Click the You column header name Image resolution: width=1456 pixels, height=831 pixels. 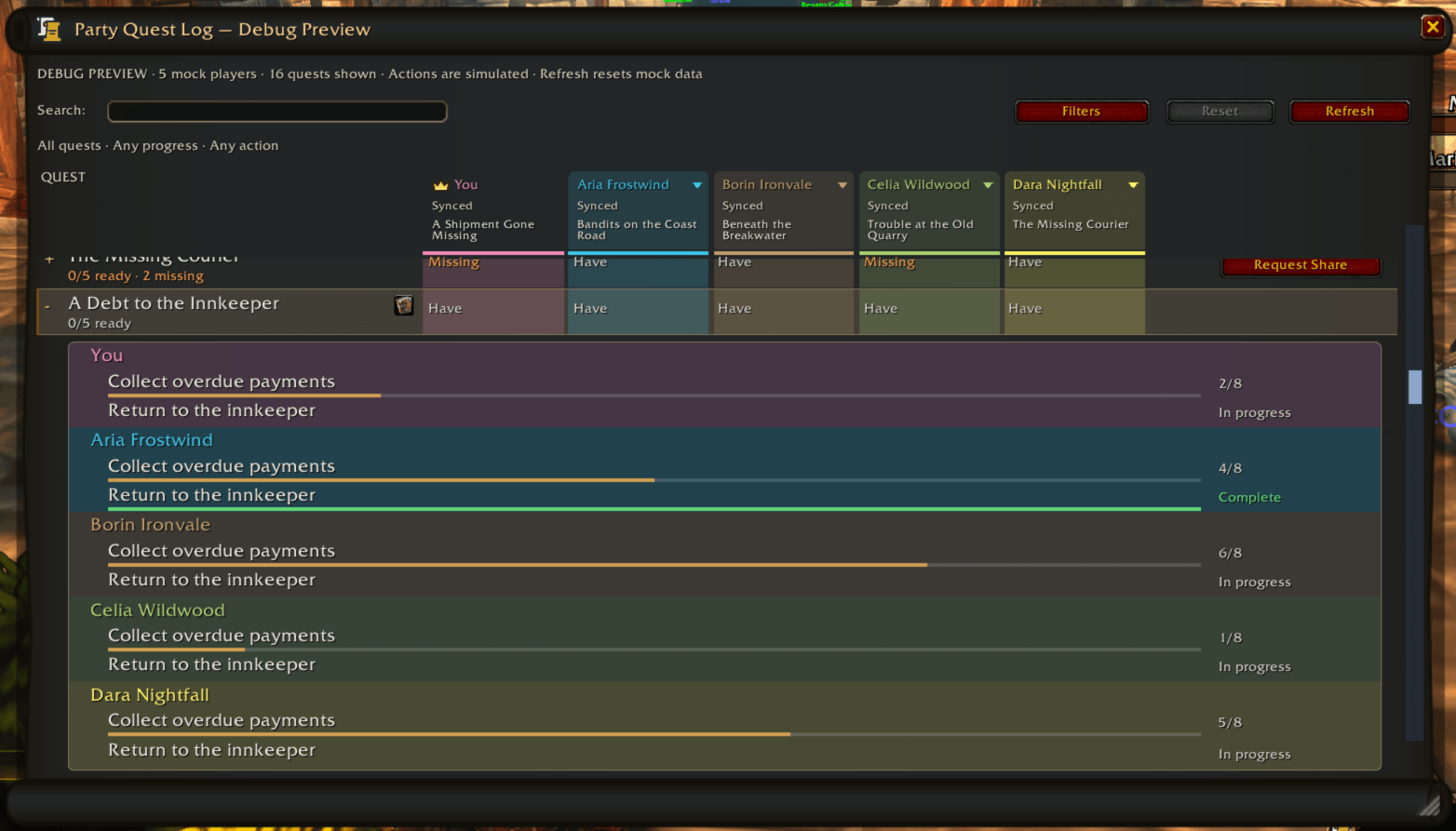465,185
